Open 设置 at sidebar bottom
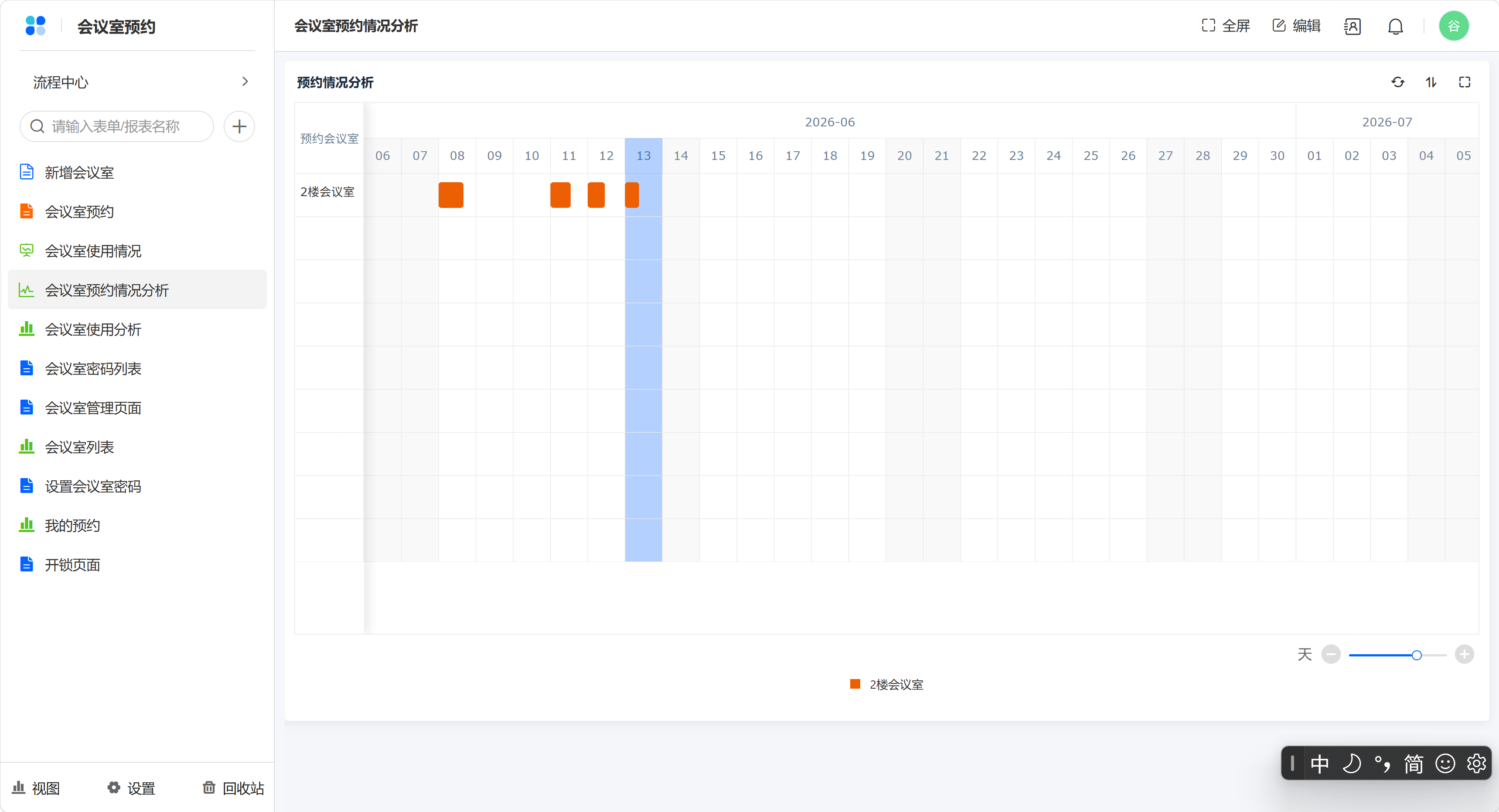The height and width of the screenshot is (812, 1499). click(132, 788)
